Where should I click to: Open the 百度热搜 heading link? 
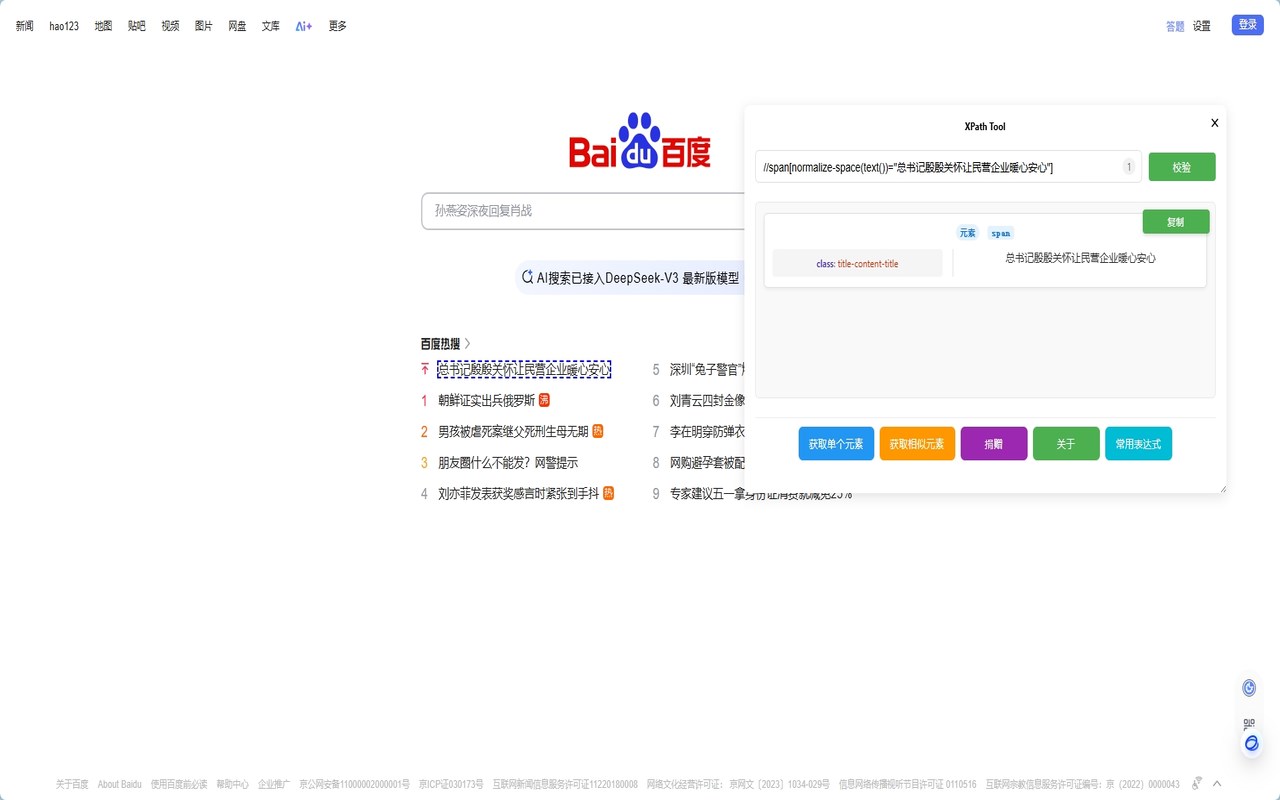click(440, 343)
